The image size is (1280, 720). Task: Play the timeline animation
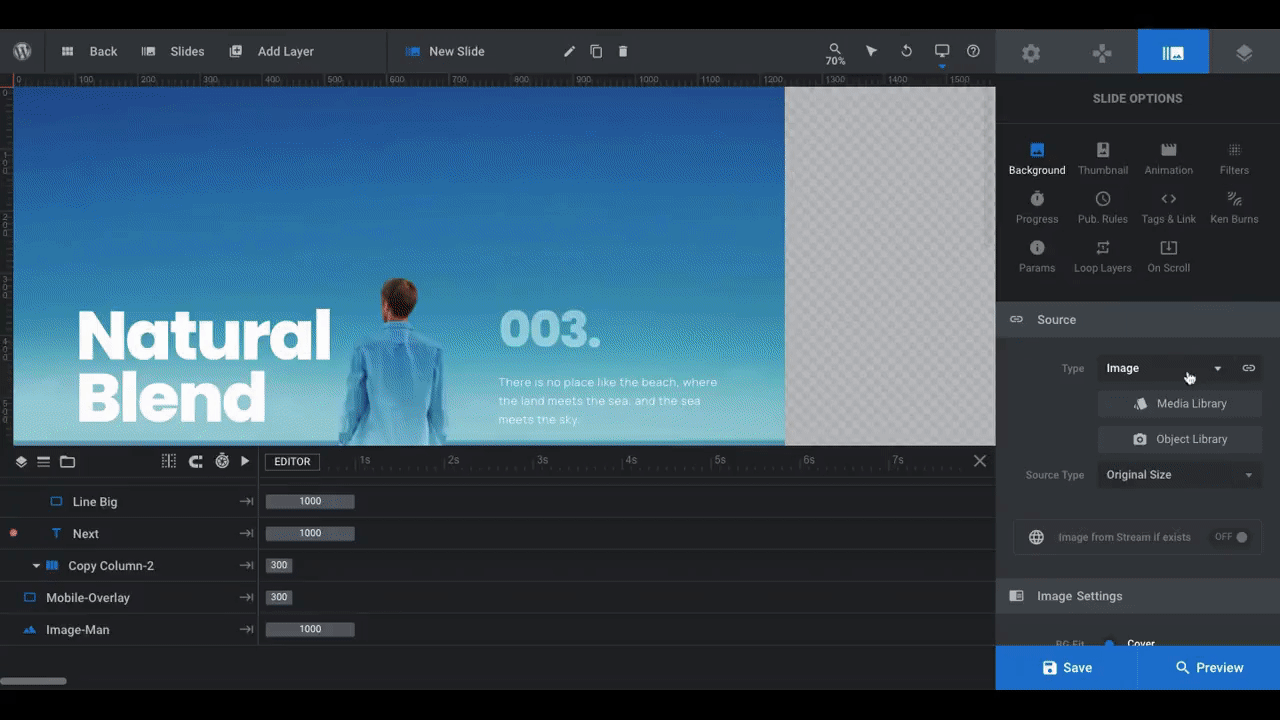[245, 461]
